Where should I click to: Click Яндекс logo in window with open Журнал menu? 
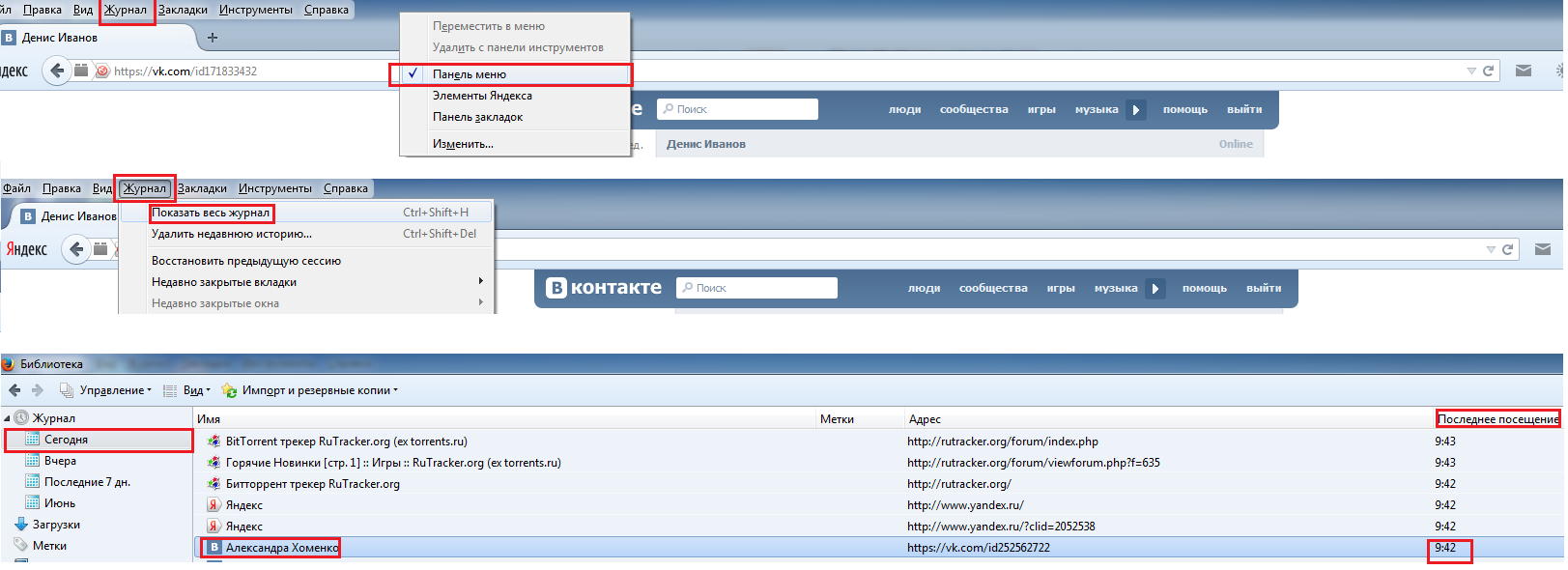(27, 249)
